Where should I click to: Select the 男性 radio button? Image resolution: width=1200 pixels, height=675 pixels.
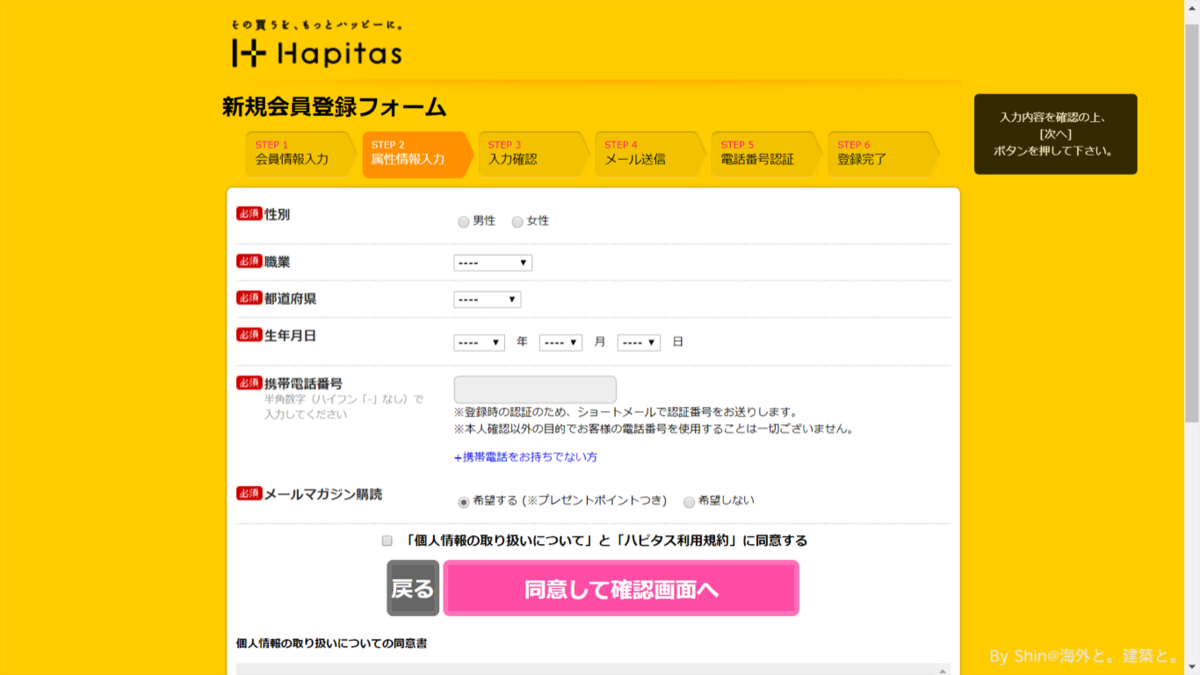pyautogui.click(x=463, y=222)
